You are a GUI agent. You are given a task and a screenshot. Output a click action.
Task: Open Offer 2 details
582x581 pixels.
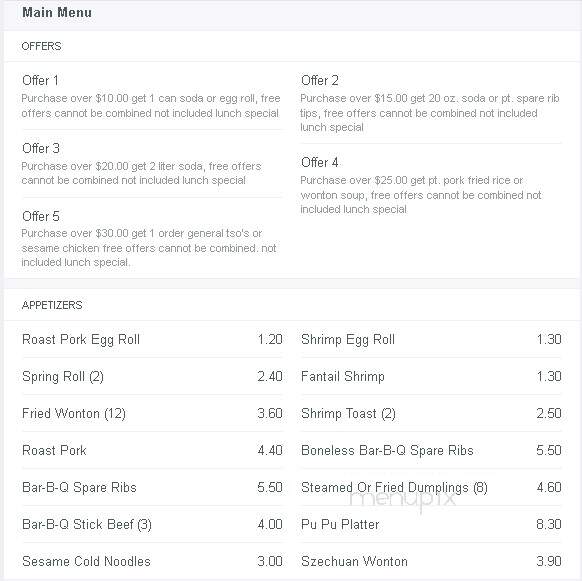(430, 103)
